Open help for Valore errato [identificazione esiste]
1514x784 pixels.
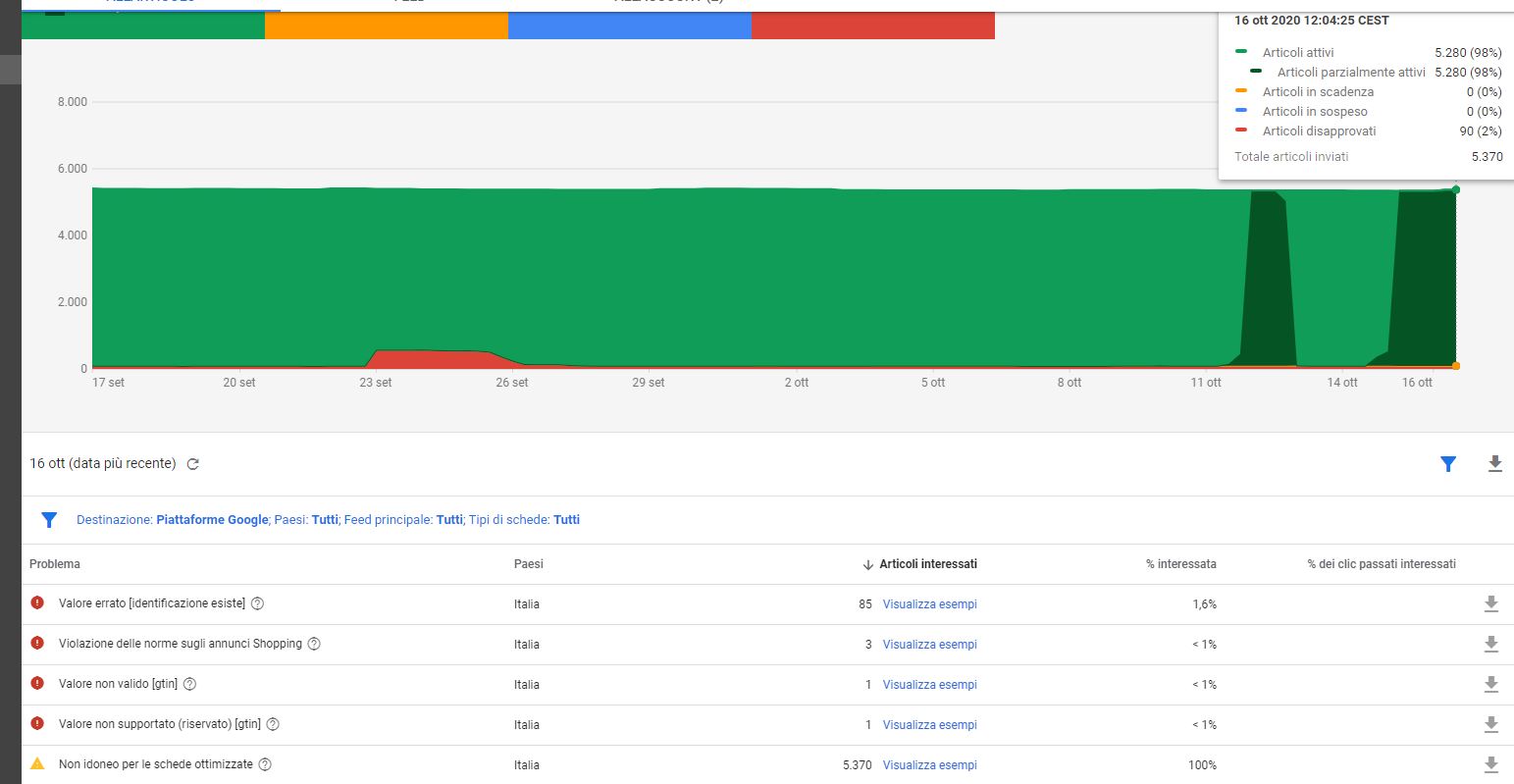coord(257,603)
